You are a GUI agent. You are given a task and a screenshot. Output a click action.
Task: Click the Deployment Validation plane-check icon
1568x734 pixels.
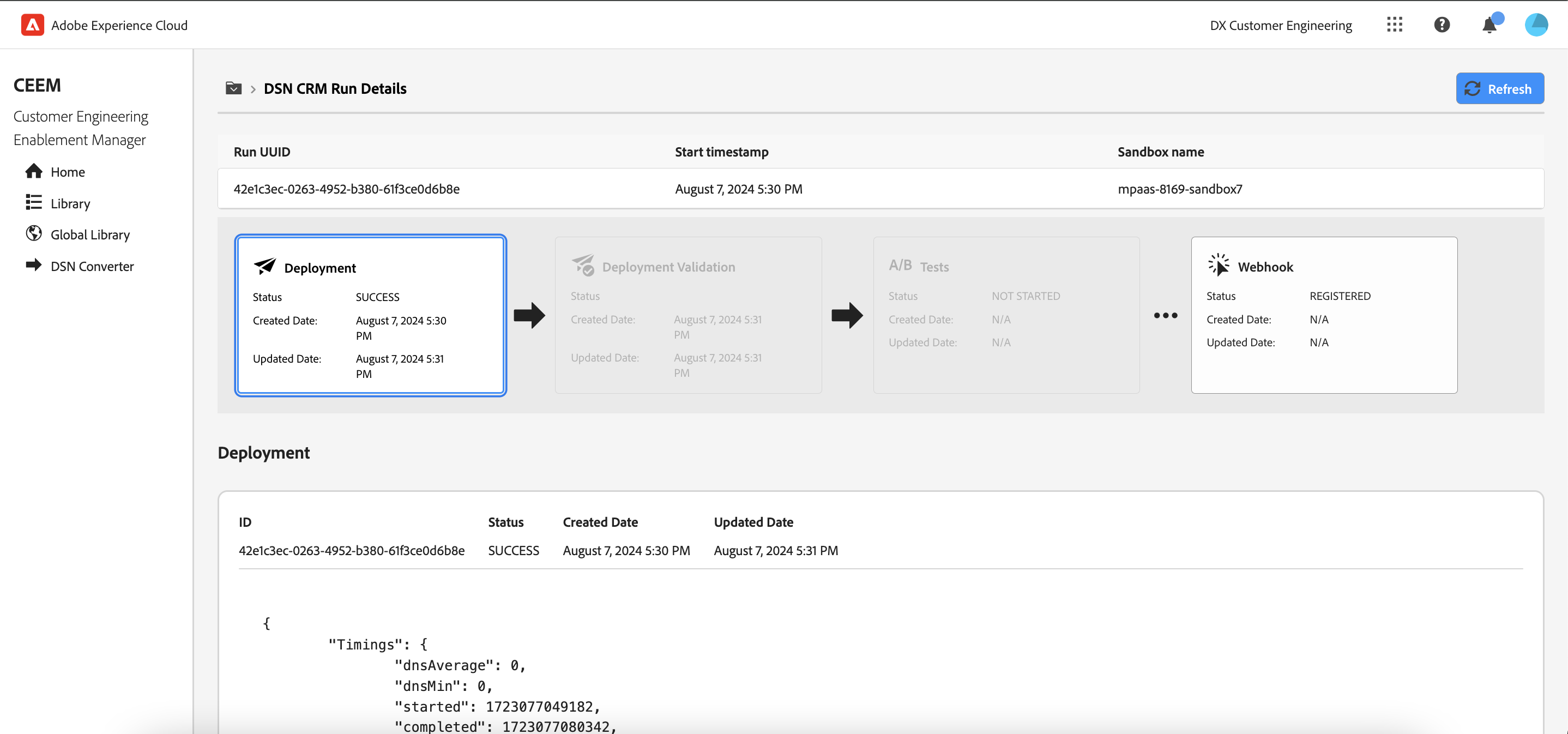582,266
